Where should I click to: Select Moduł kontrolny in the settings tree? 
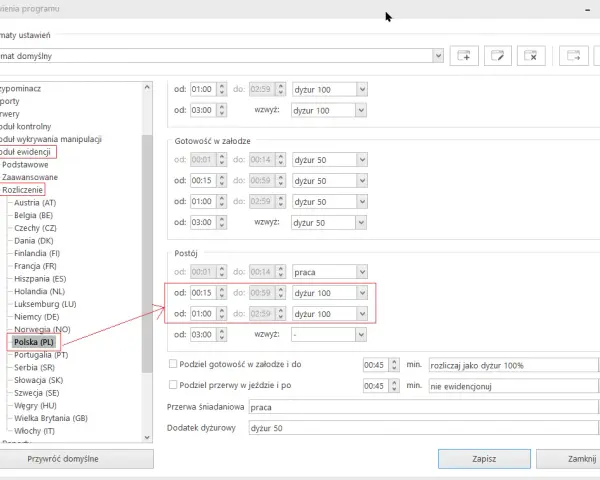point(25,127)
